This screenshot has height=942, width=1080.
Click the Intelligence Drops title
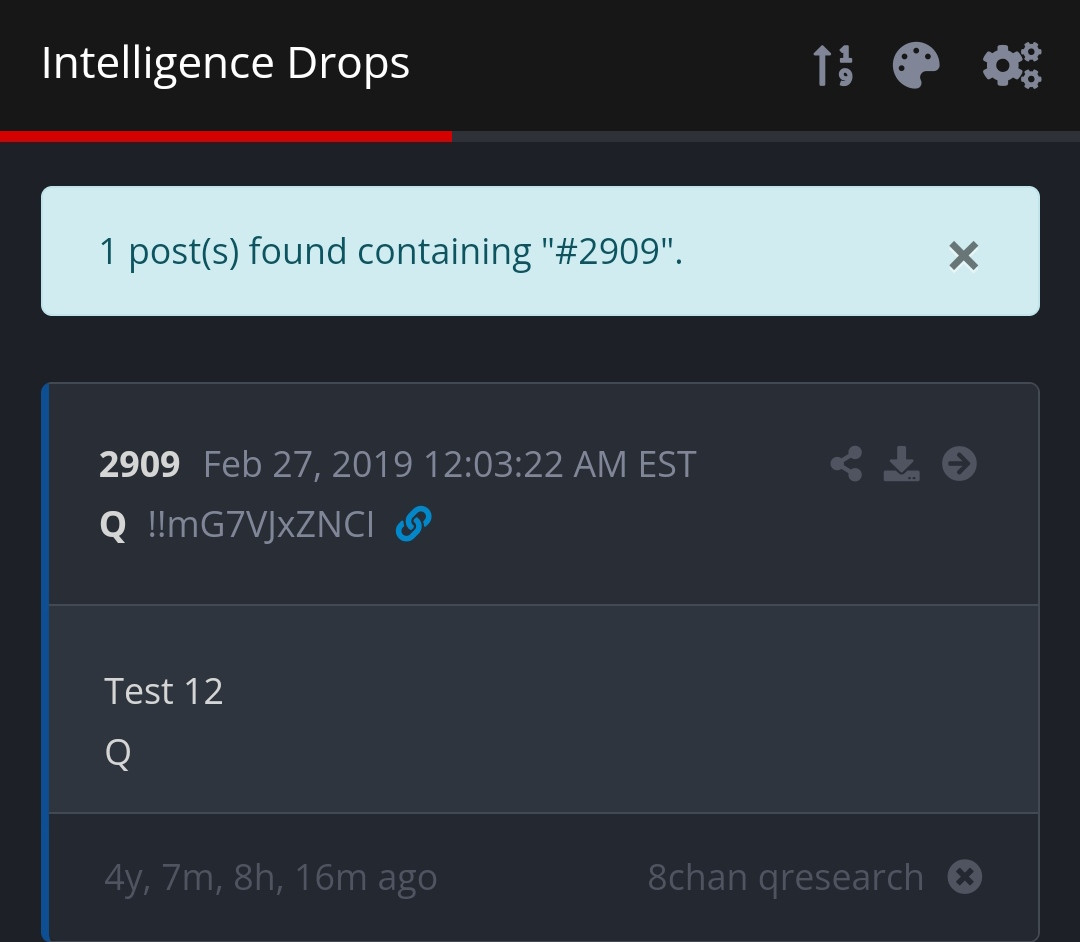click(x=225, y=63)
